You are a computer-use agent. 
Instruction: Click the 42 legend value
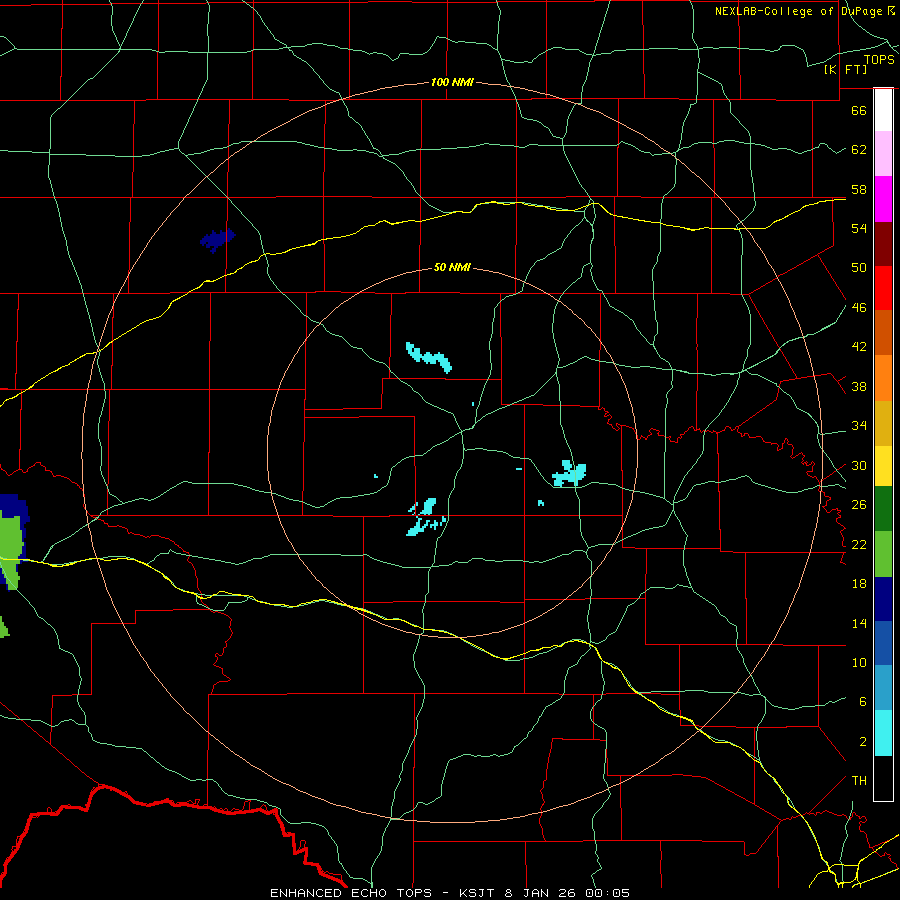859,347
